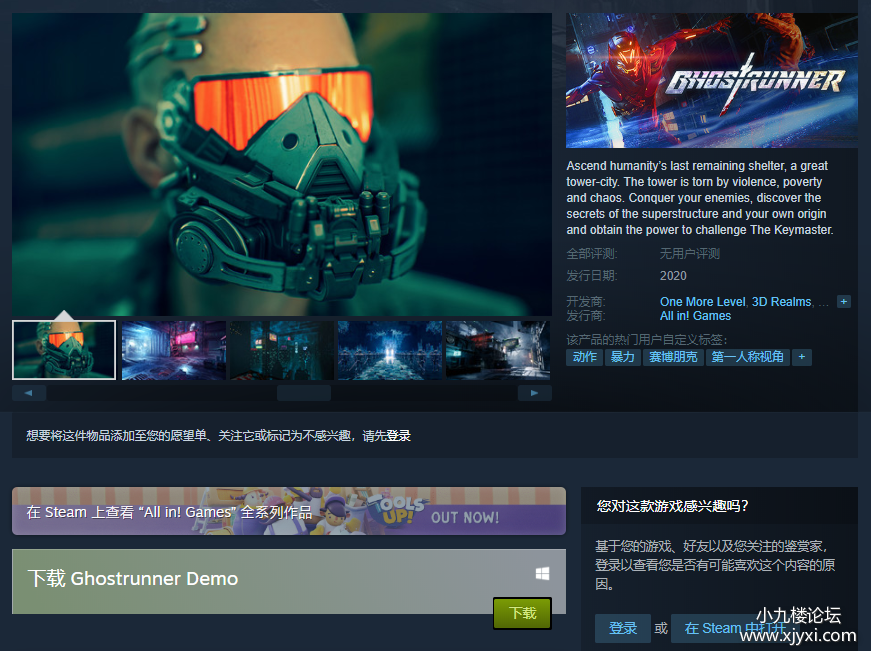The image size is (871, 651).
Task: Click the 登录 button in the interest panel
Action: [x=623, y=628]
